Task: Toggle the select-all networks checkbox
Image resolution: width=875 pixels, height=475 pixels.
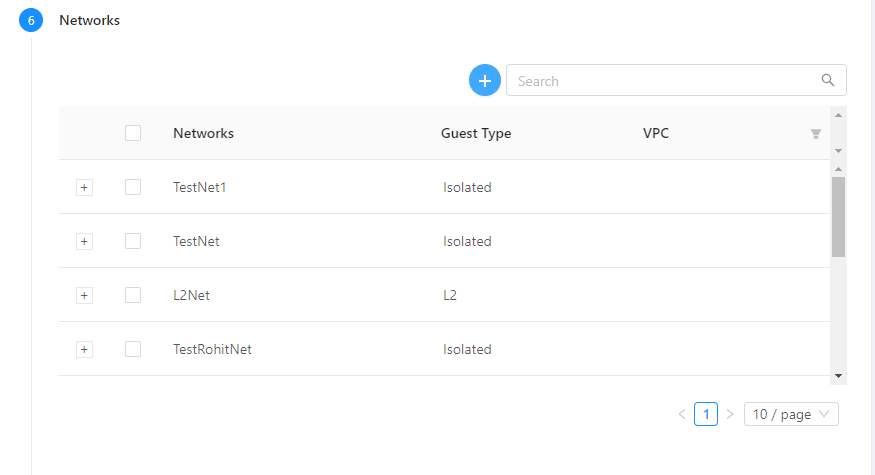Action: coord(133,133)
